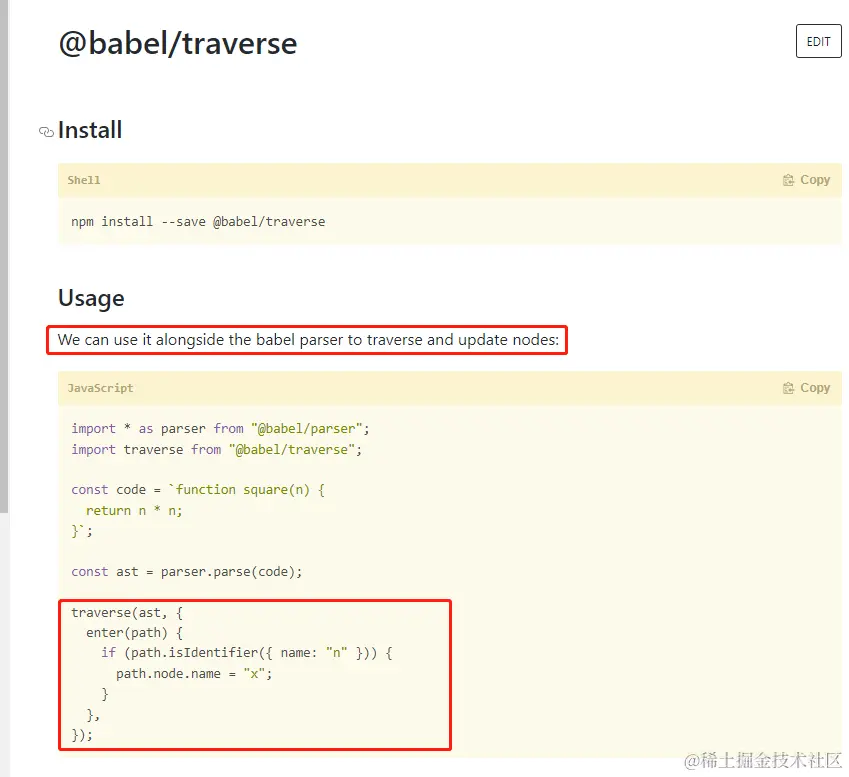Click the import parser from @babel/parser line
The height and width of the screenshot is (777, 849).
[220, 429]
